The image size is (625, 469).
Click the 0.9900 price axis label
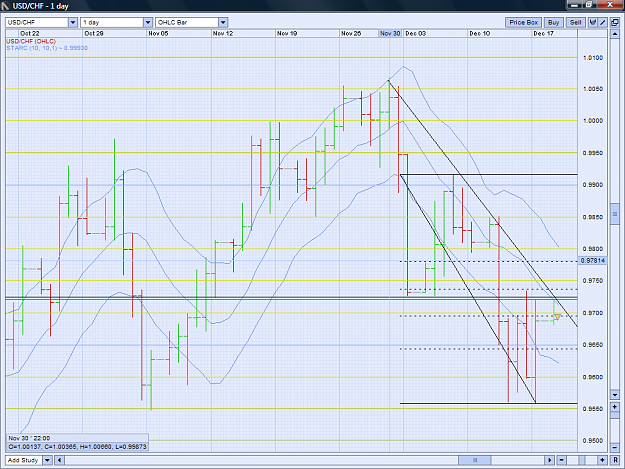coord(593,185)
